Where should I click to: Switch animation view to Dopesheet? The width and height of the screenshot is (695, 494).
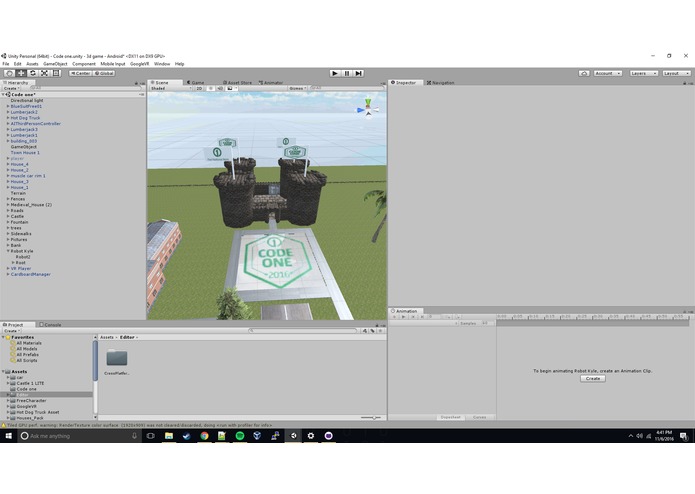pos(450,417)
